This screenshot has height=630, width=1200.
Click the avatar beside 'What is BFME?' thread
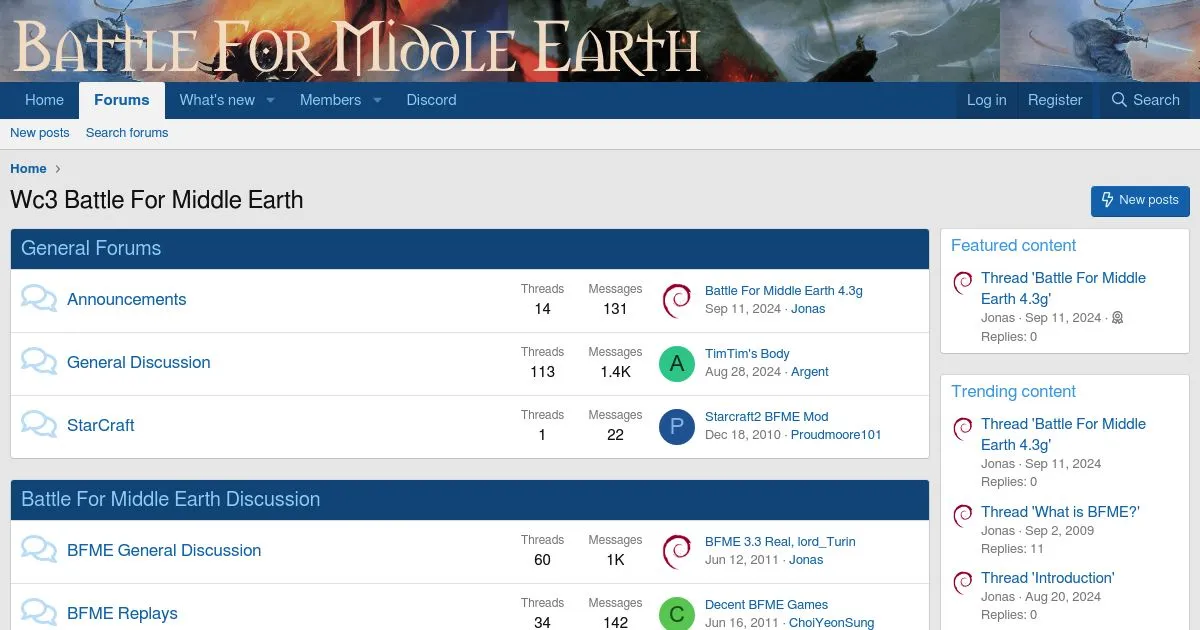(x=962, y=516)
